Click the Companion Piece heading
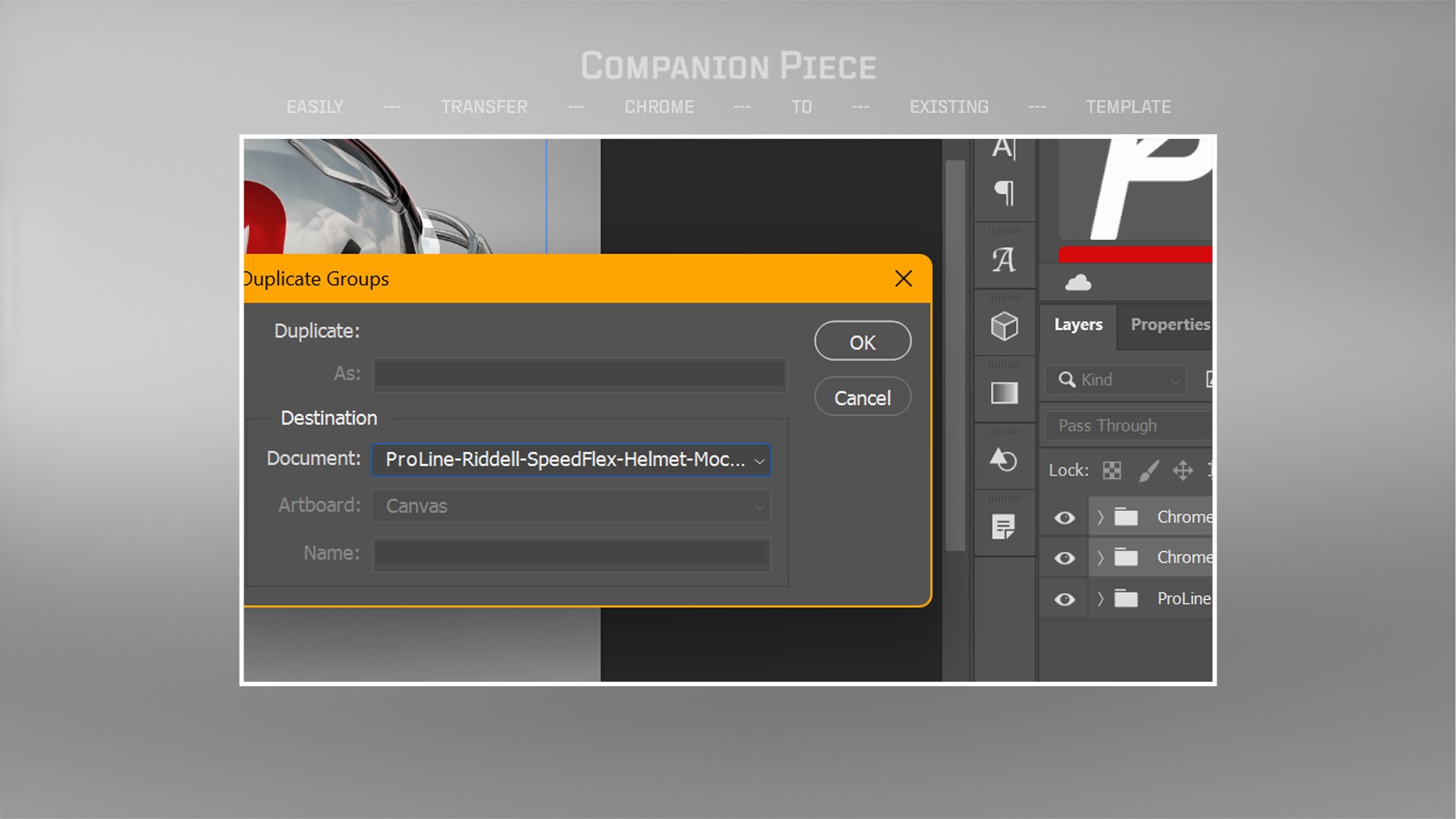 pos(728,67)
